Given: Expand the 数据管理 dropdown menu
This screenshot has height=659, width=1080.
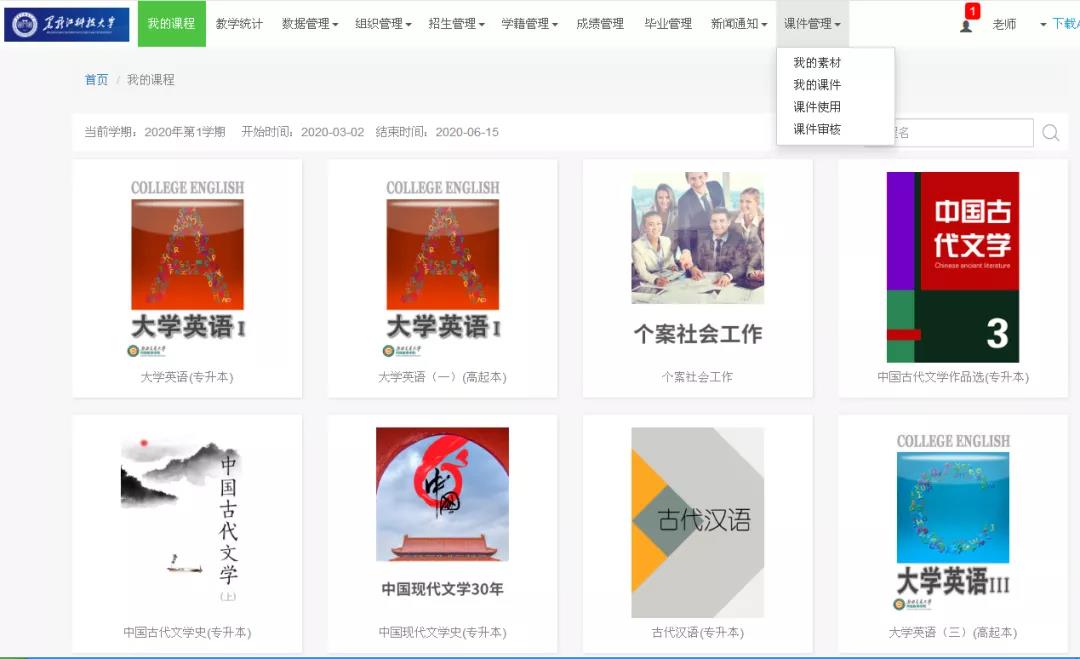Looking at the screenshot, I should click(x=309, y=24).
